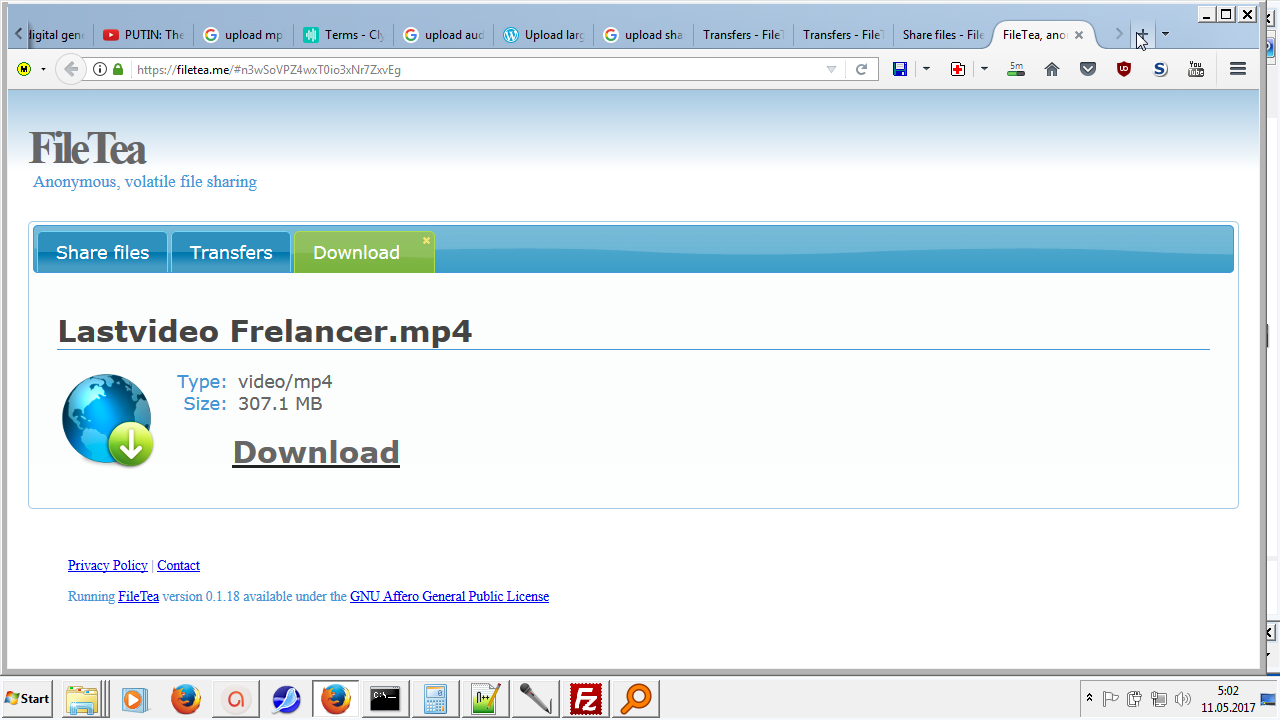Open the dropdown beside the save icon
The height and width of the screenshot is (720, 1280).
926,69
